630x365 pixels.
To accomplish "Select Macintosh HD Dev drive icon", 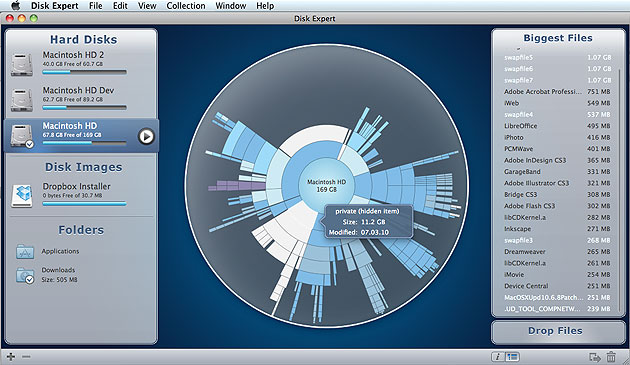I will pyautogui.click(x=22, y=99).
